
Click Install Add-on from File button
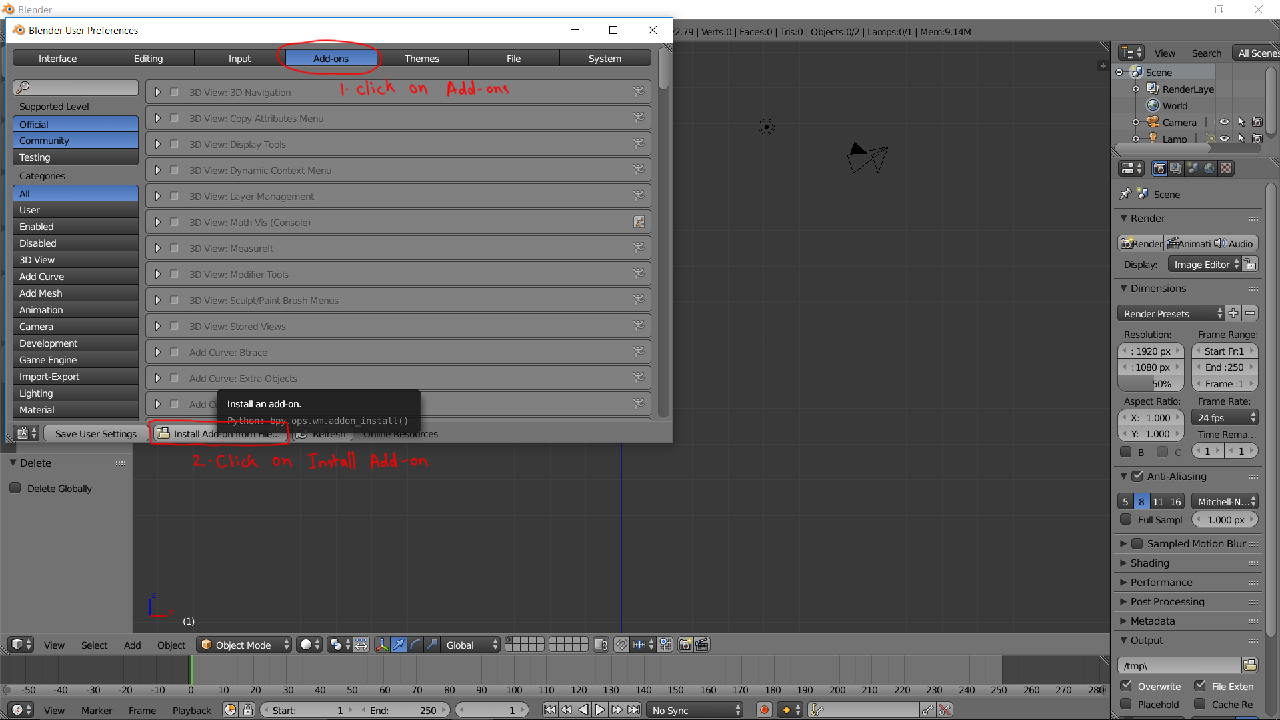[x=221, y=434]
